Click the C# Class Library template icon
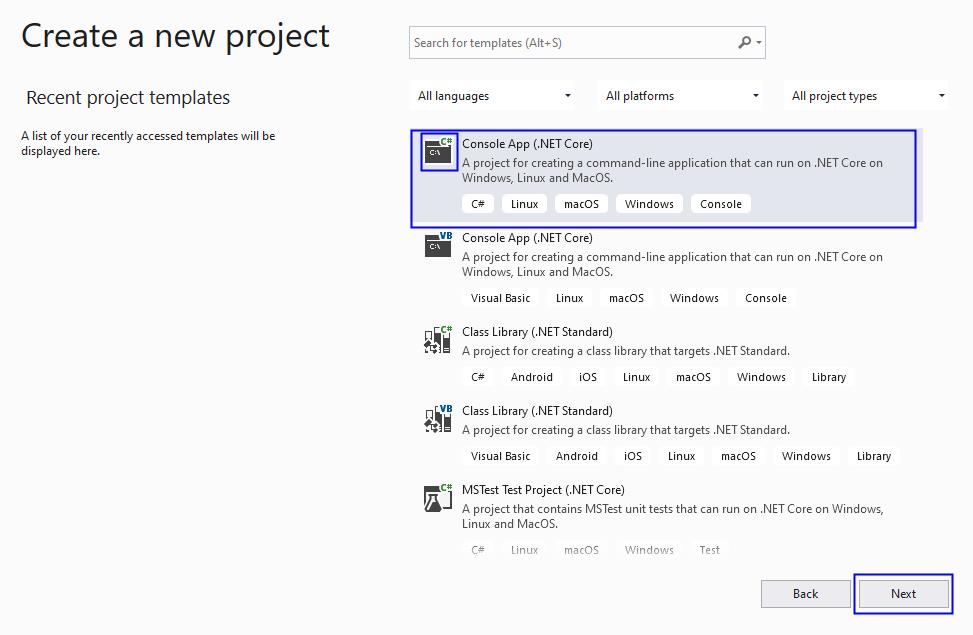Image resolution: width=973 pixels, height=635 pixels. click(438, 340)
